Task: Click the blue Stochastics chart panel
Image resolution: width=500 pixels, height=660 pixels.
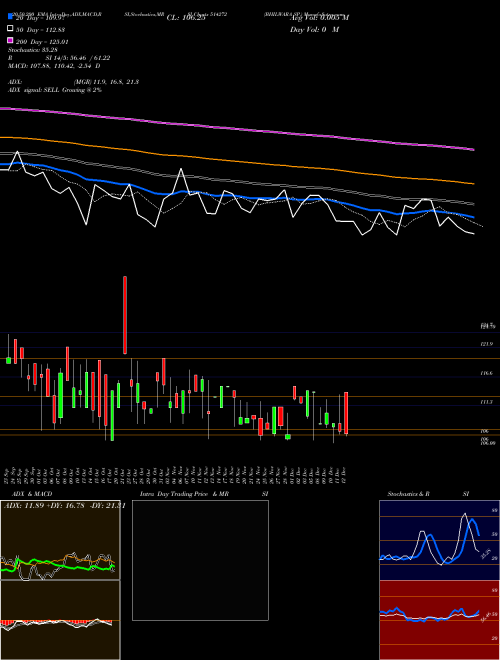Action: [439, 540]
